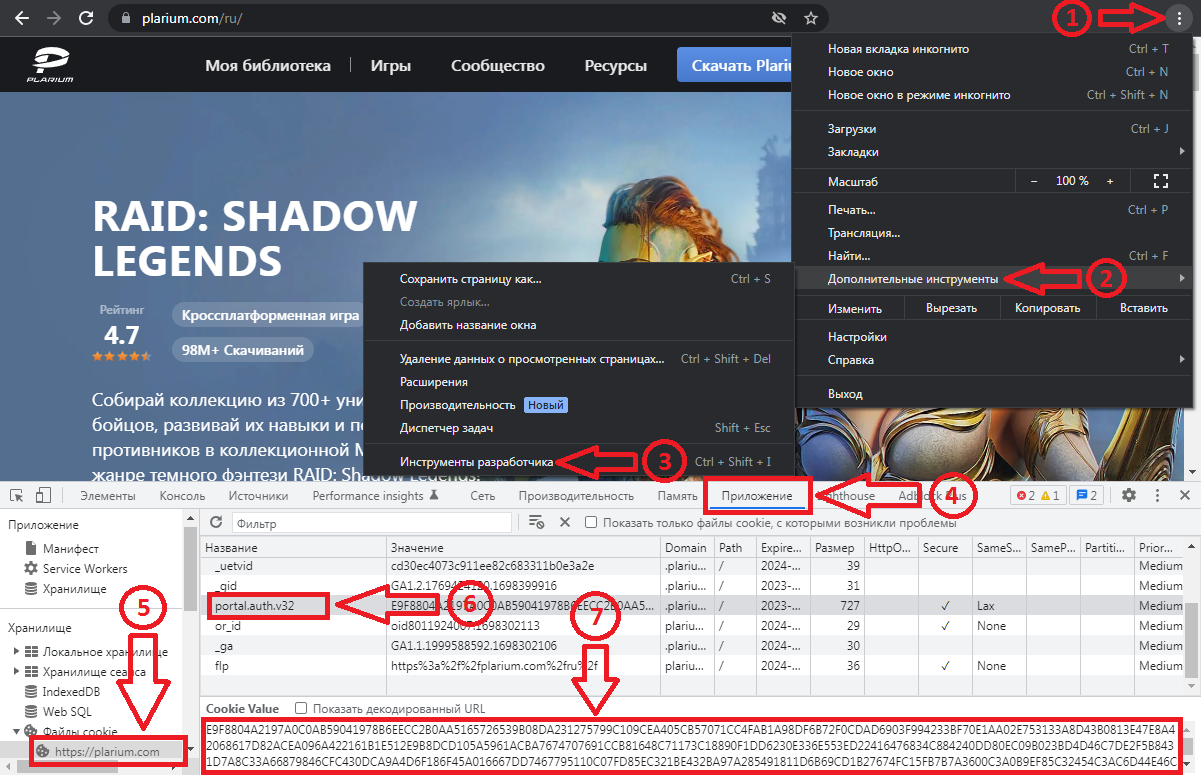
Task: Click Cut in the edit row
Action: tap(951, 308)
